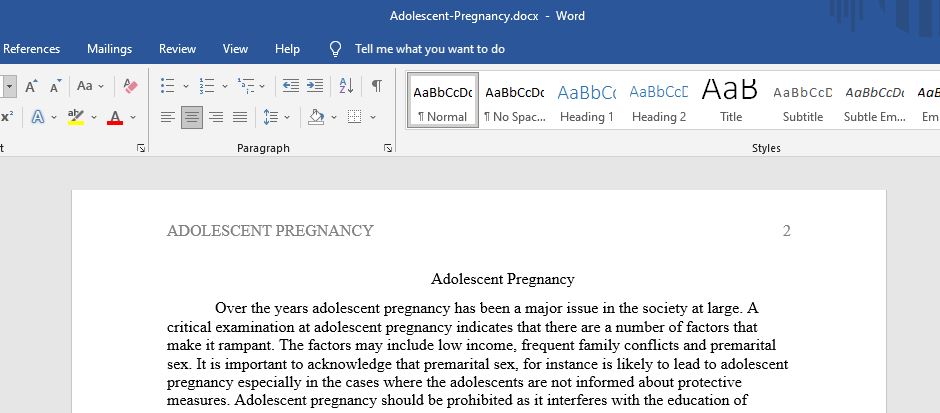Expand the font color dropdown arrow
This screenshot has width=940, height=413.
coord(133,117)
